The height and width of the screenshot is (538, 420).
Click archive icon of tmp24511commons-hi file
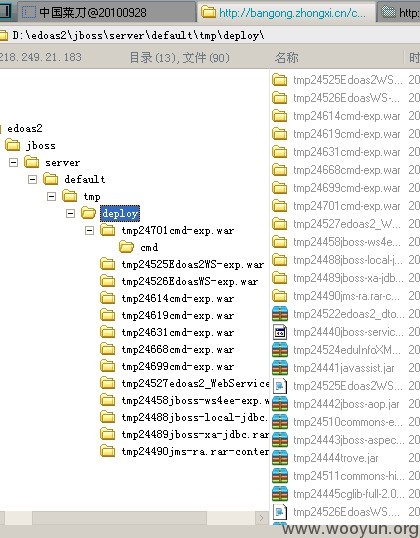(280, 476)
